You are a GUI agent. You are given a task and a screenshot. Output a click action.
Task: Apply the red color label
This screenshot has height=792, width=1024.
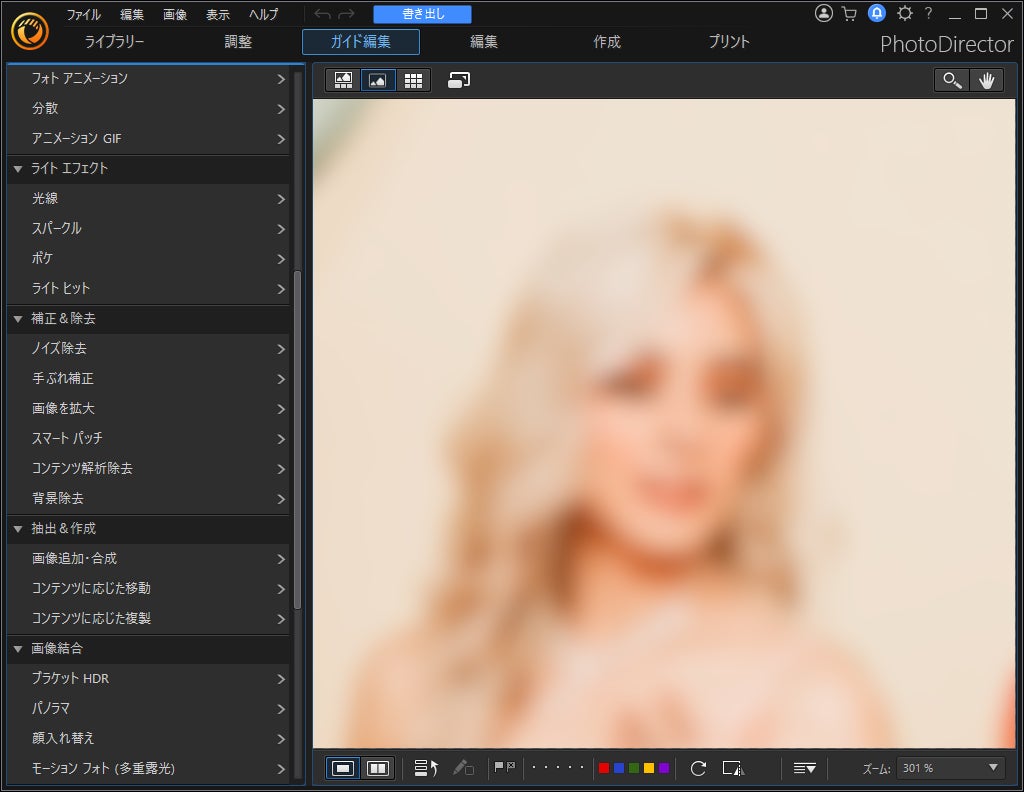pyautogui.click(x=604, y=768)
